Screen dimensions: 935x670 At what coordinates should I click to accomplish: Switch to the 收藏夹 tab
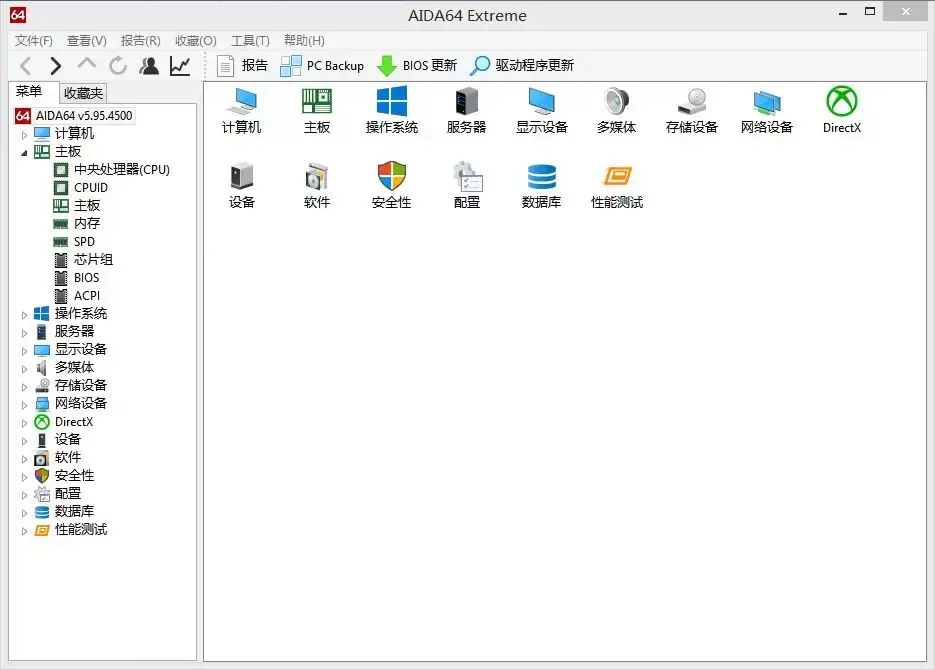[x=83, y=93]
